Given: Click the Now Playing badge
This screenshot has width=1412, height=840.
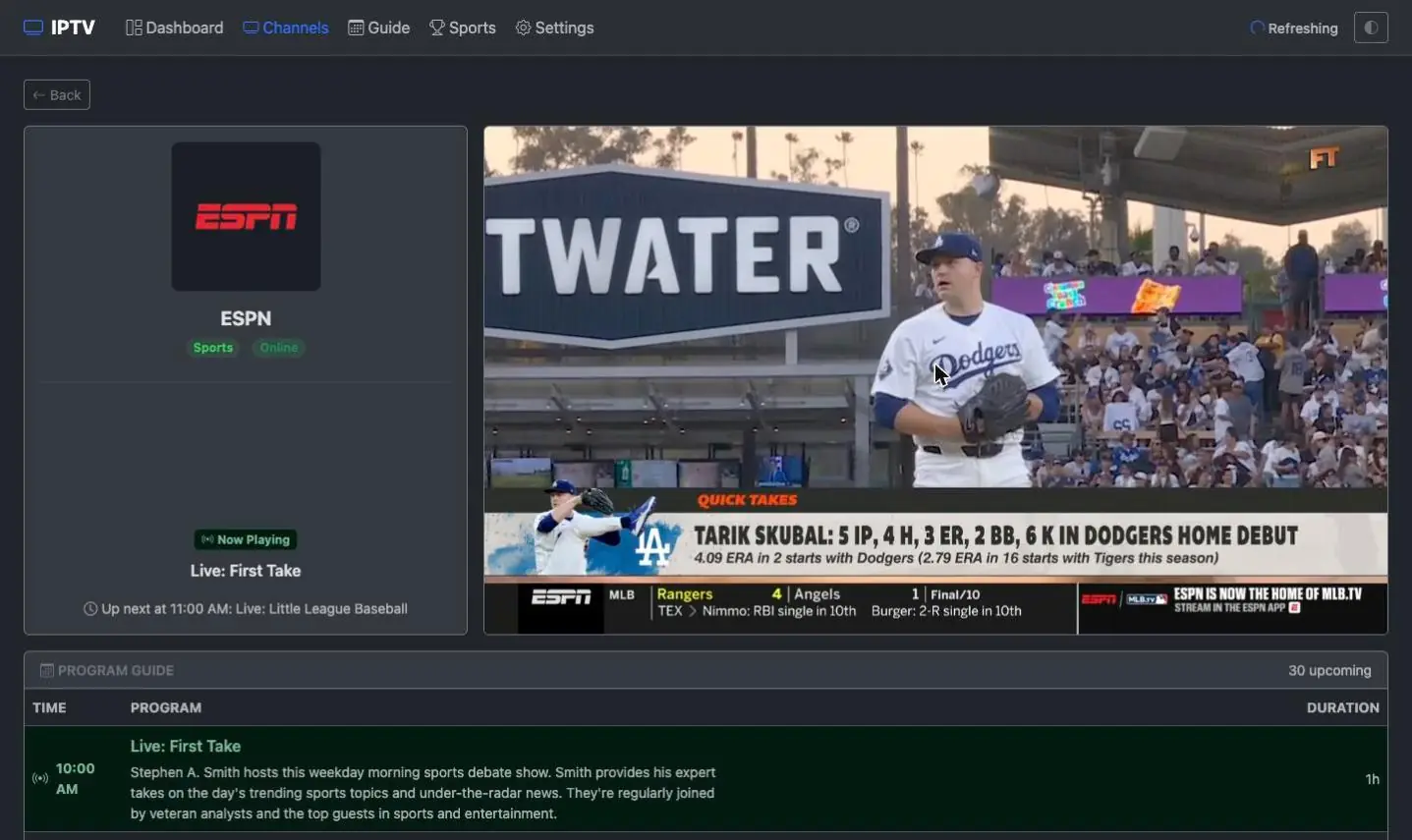Looking at the screenshot, I should click(x=246, y=539).
